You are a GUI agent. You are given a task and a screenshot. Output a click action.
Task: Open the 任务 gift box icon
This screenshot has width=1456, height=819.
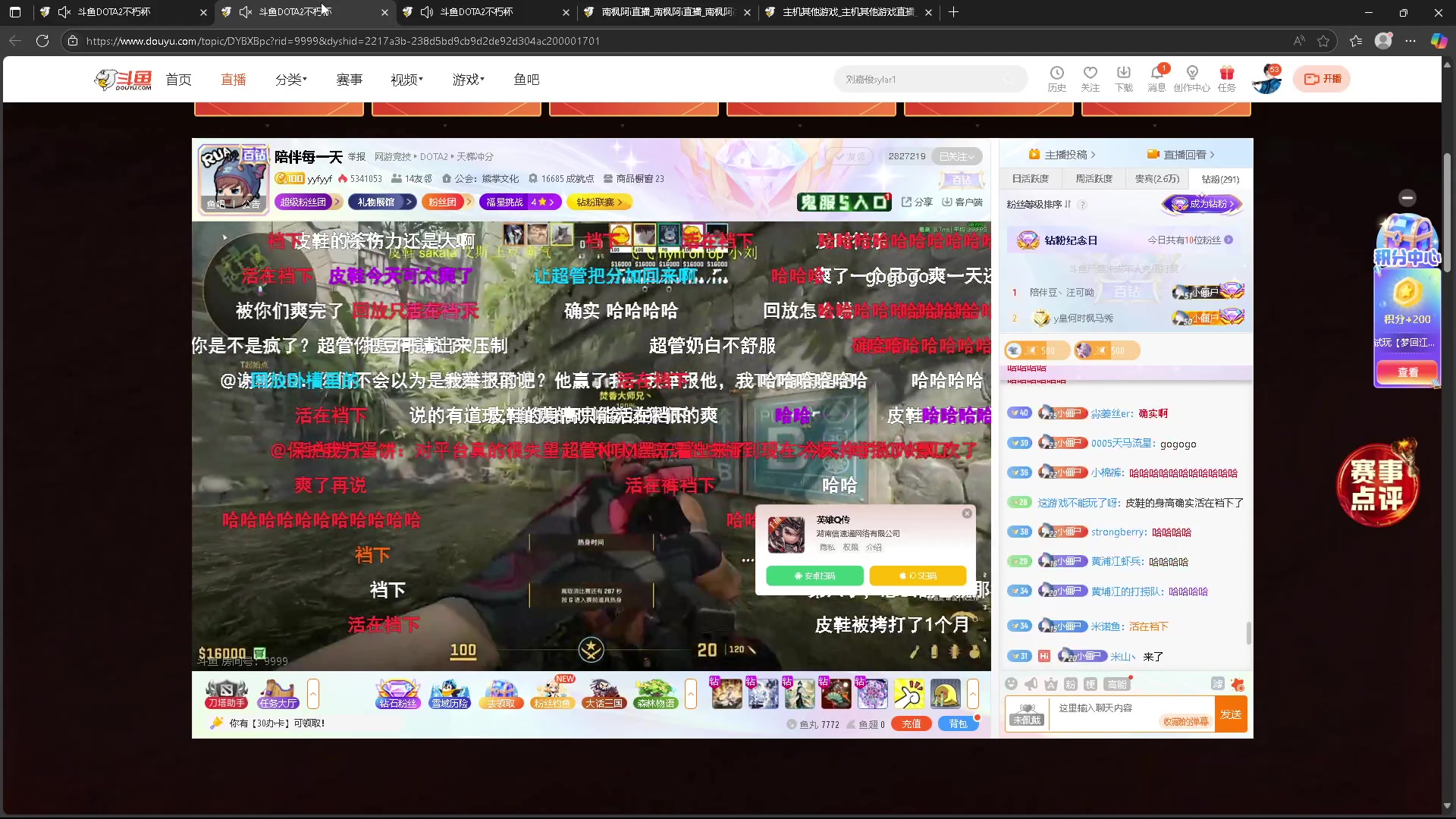(x=1226, y=79)
